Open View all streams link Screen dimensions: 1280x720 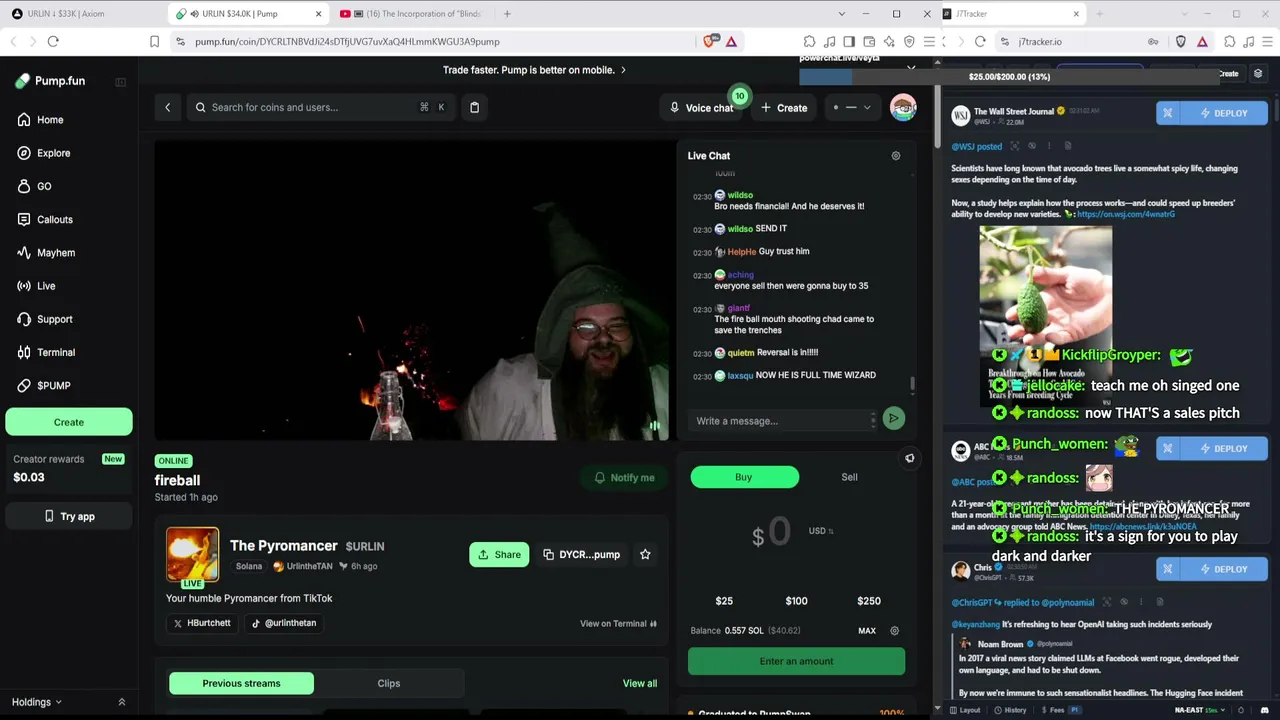click(x=640, y=684)
